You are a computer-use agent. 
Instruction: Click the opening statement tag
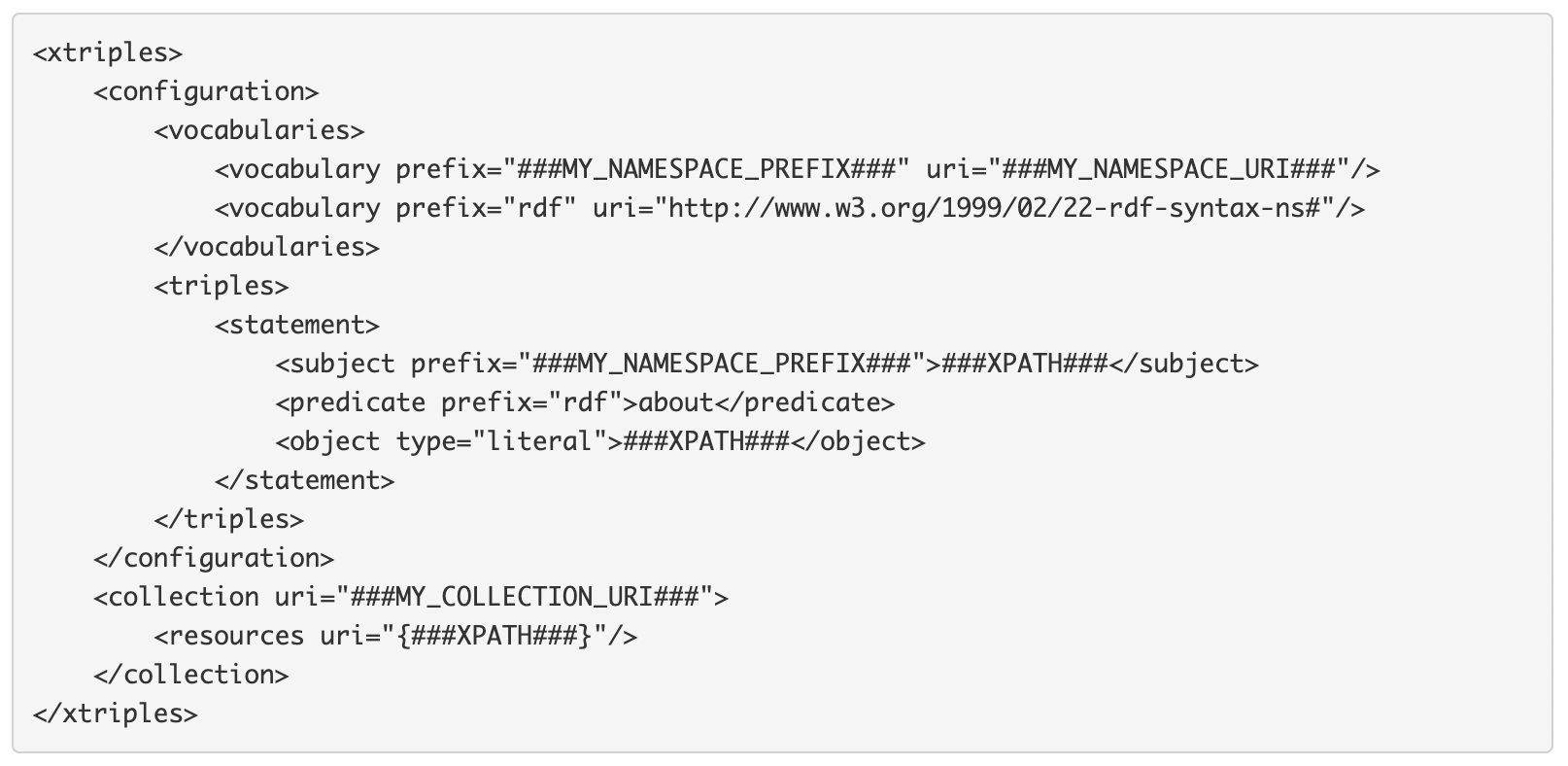pos(297,325)
